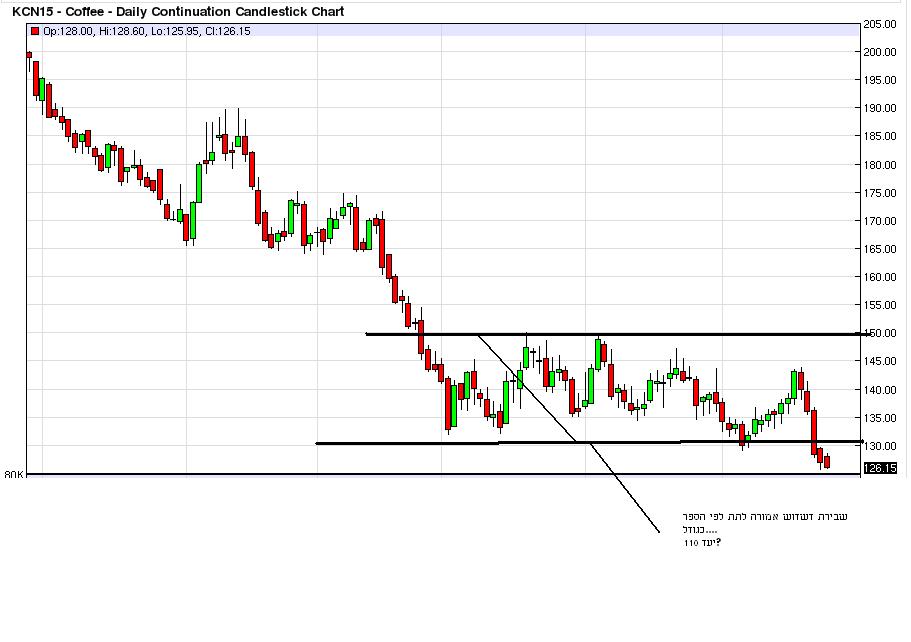Image resolution: width=911 pixels, height=642 pixels.
Task: Select the lower horizontal line near 130
Action: [x=600, y=442]
